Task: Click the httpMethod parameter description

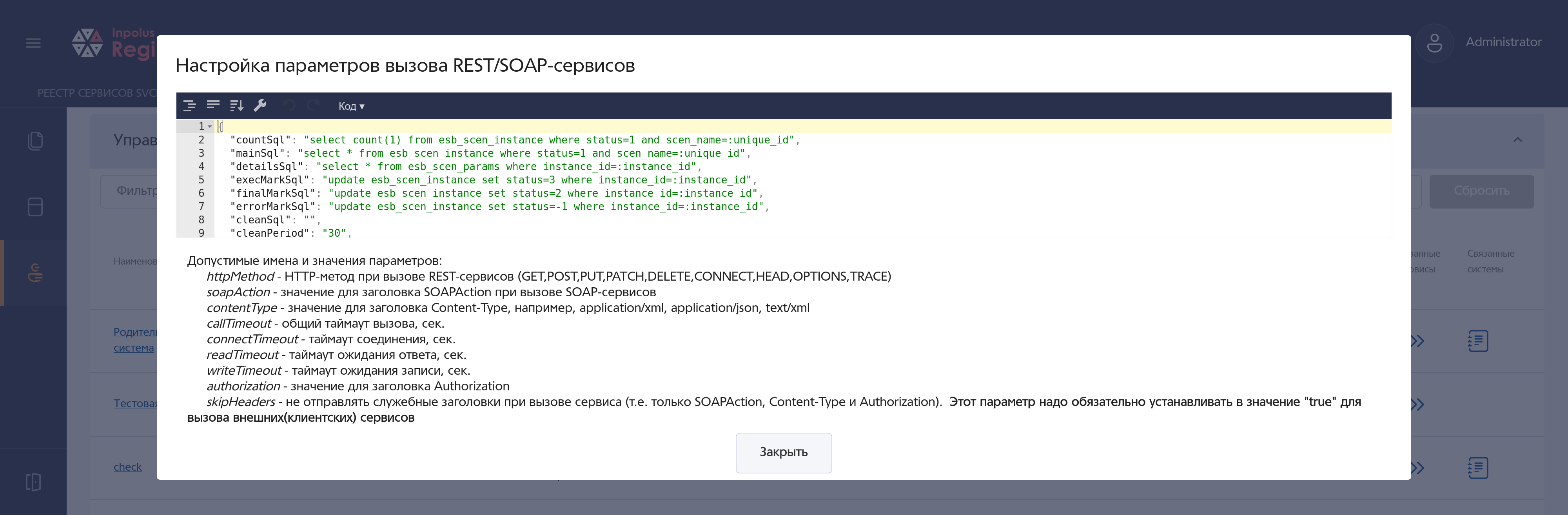Action: 548,276
